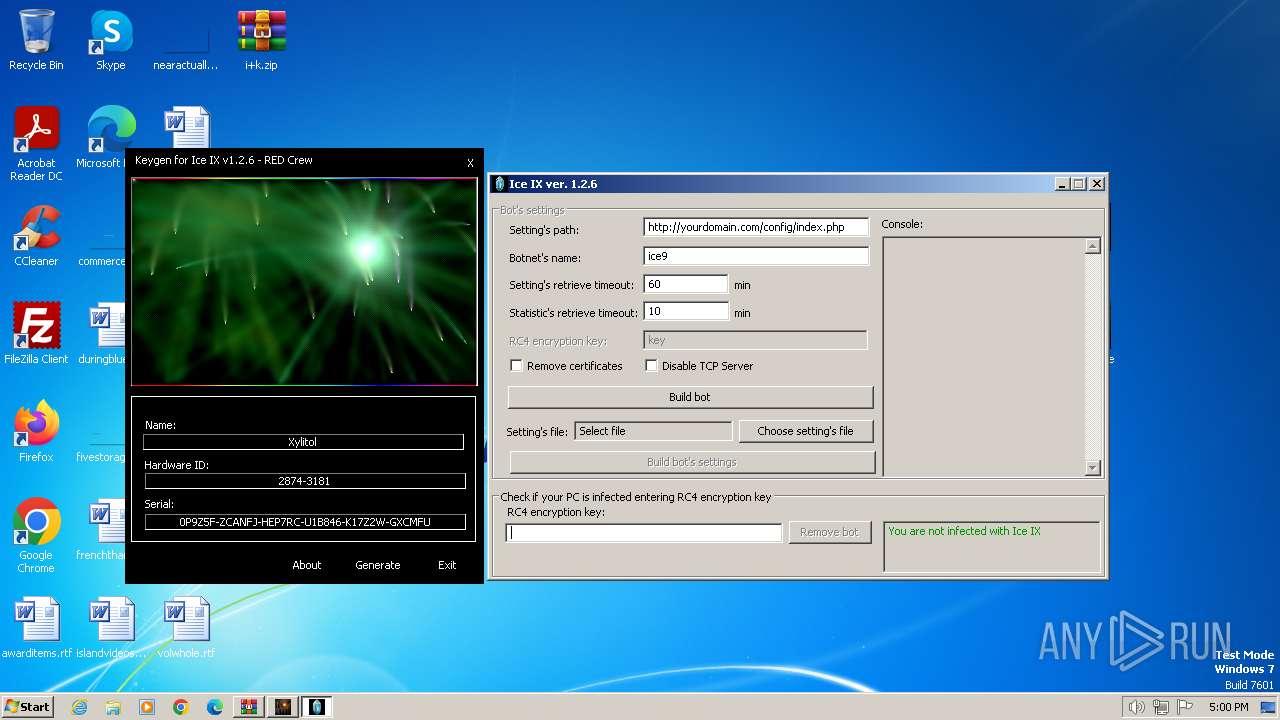Screen dimensions: 1280x720
Task: Click About in the Keygen window
Action: [x=307, y=565]
